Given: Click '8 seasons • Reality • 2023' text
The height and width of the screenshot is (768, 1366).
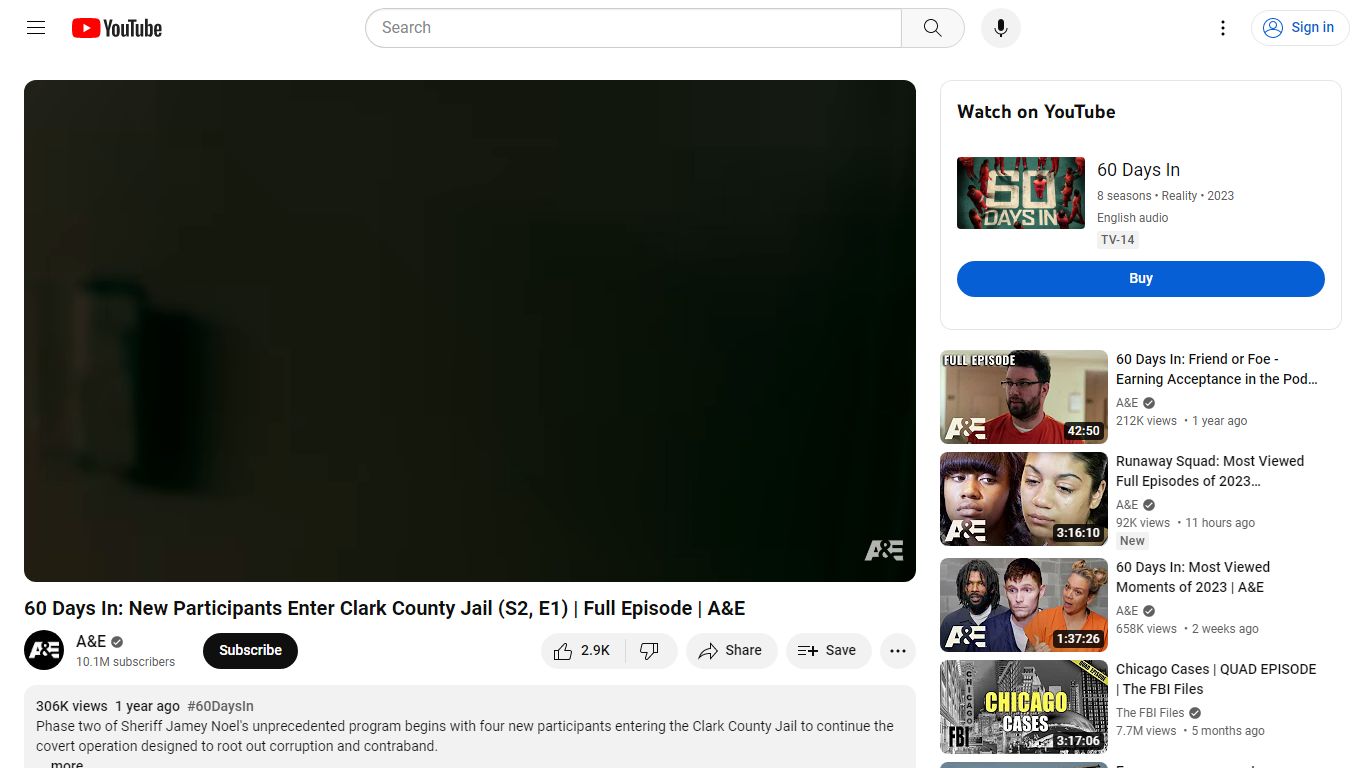Looking at the screenshot, I should click(1165, 196).
